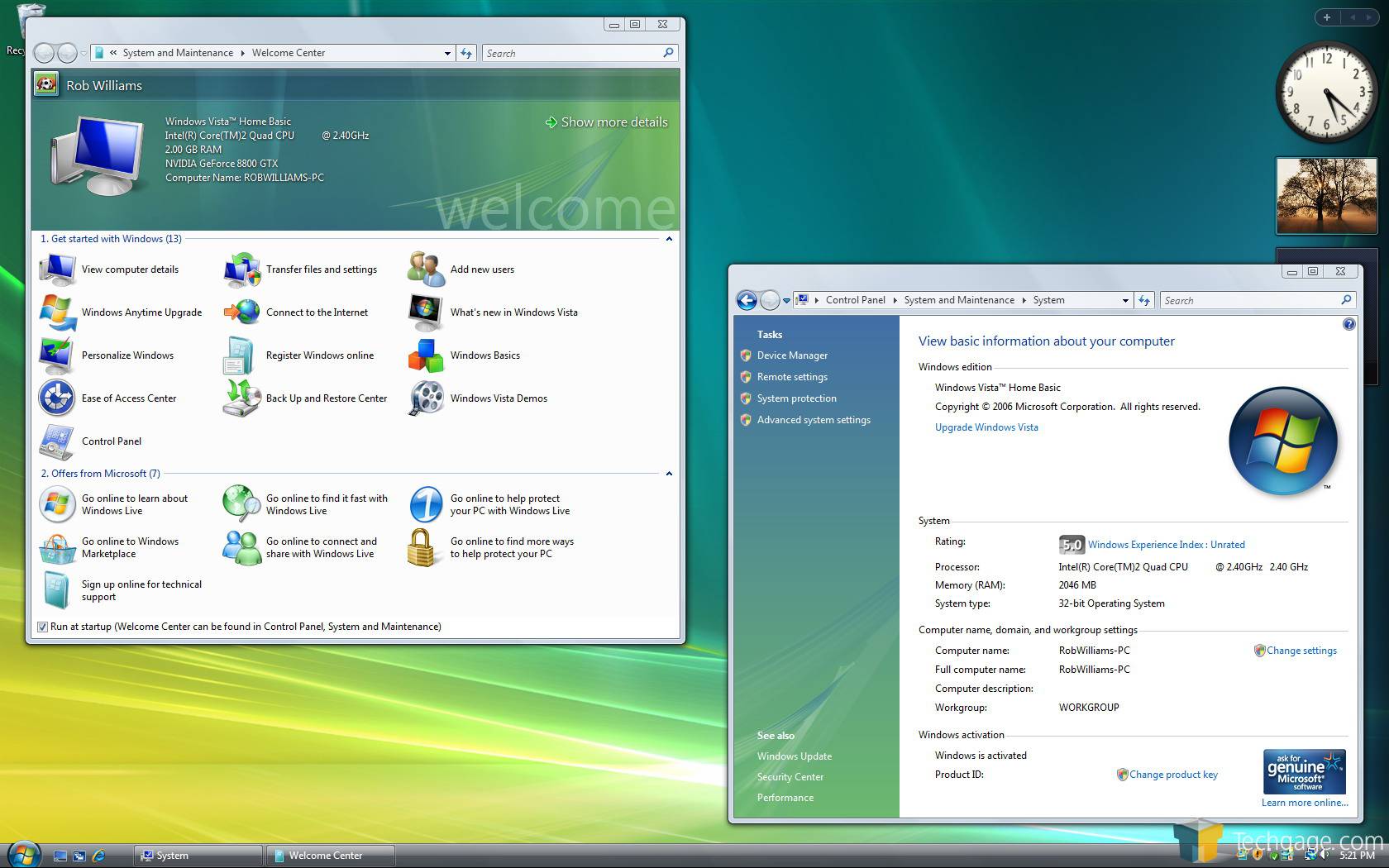Click Upgrade Windows Vista link

coord(986,427)
